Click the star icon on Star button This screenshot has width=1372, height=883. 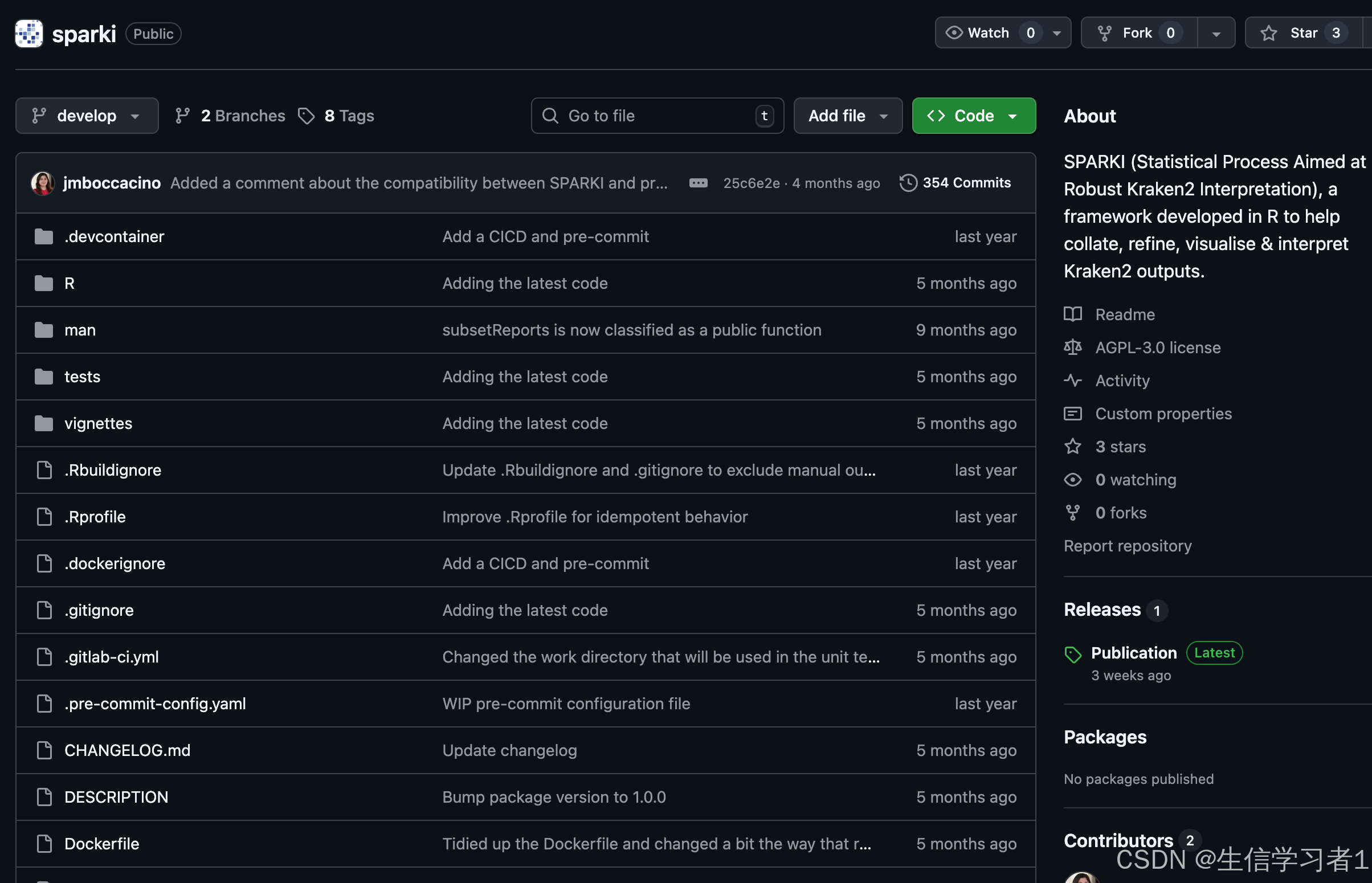[1269, 32]
